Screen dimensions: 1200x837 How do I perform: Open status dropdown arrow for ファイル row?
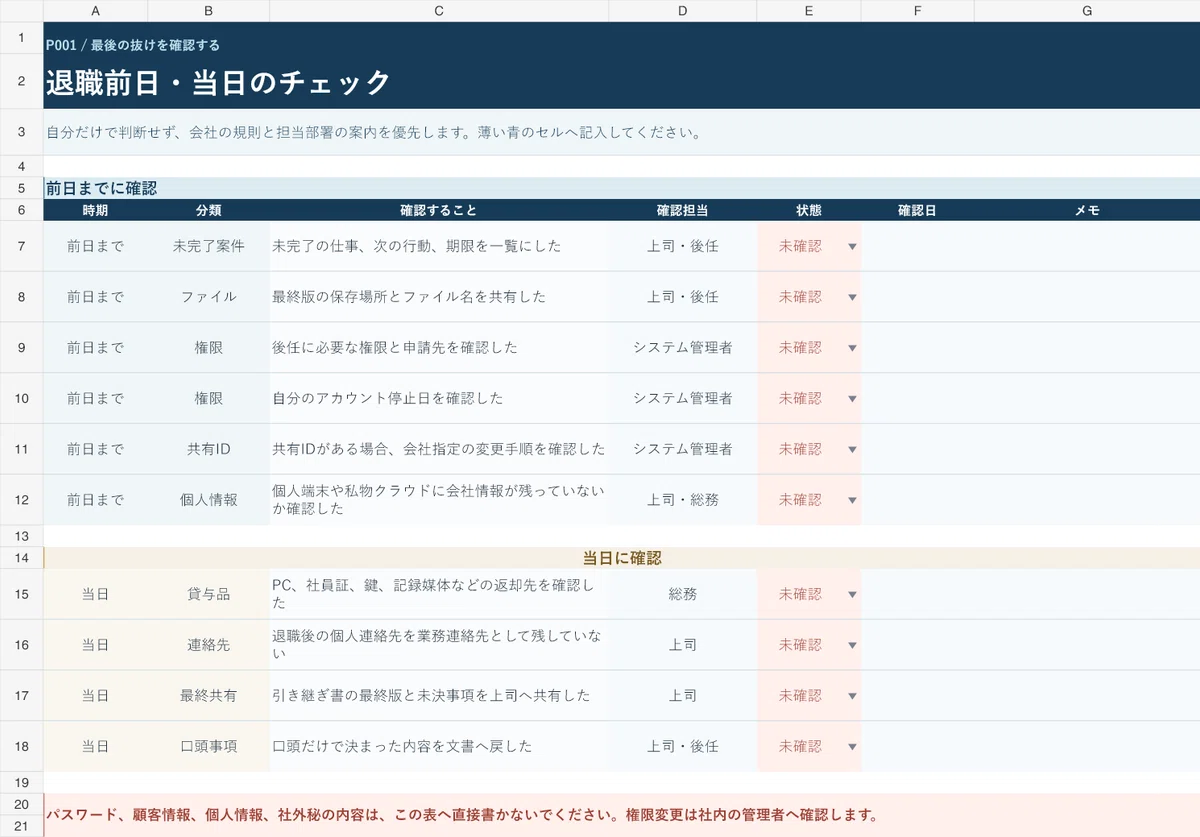point(852,297)
